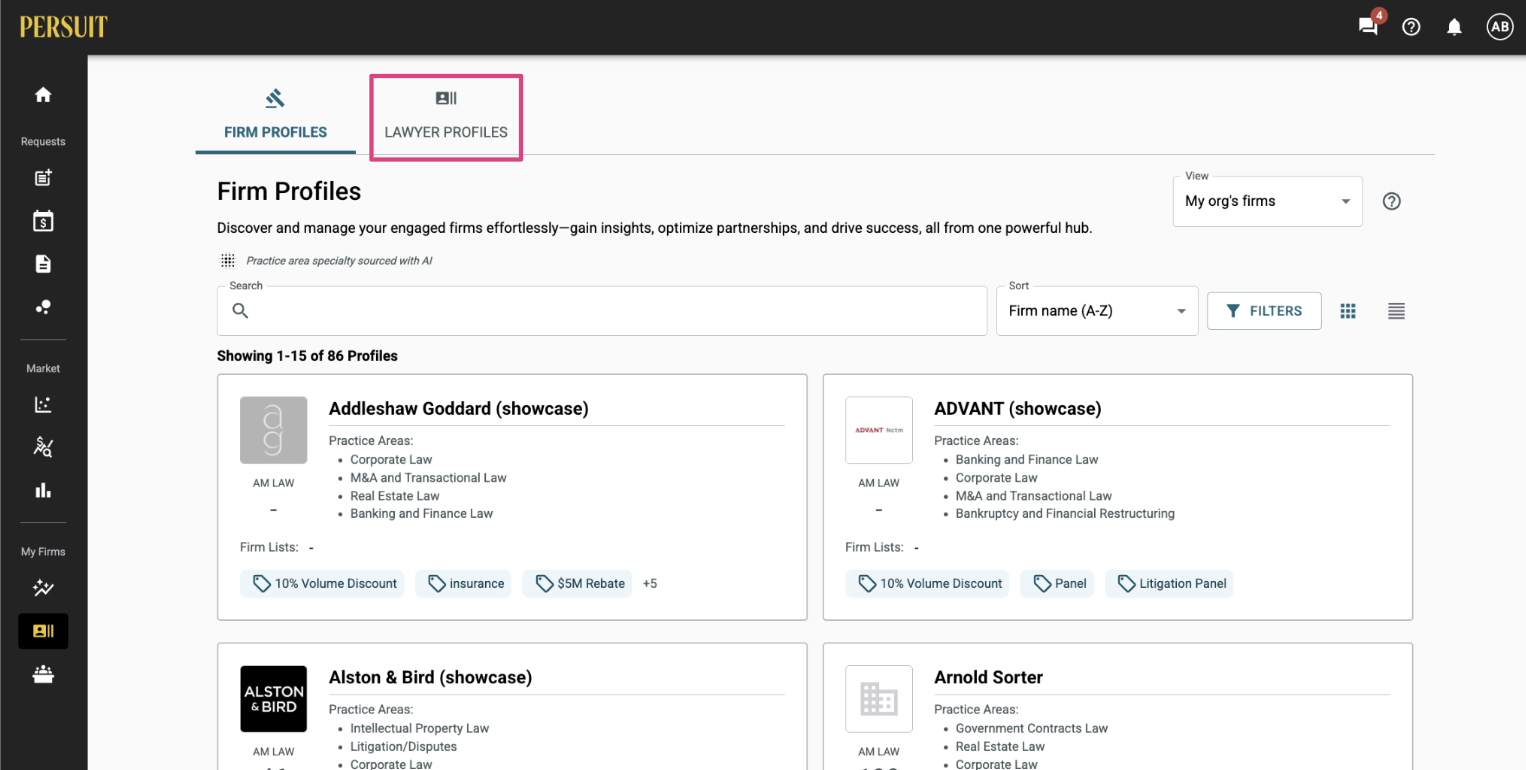1526x770 pixels.
Task: Click 'Bankruptcy and Financial Restructuring' practice area
Action: [x=1065, y=514]
